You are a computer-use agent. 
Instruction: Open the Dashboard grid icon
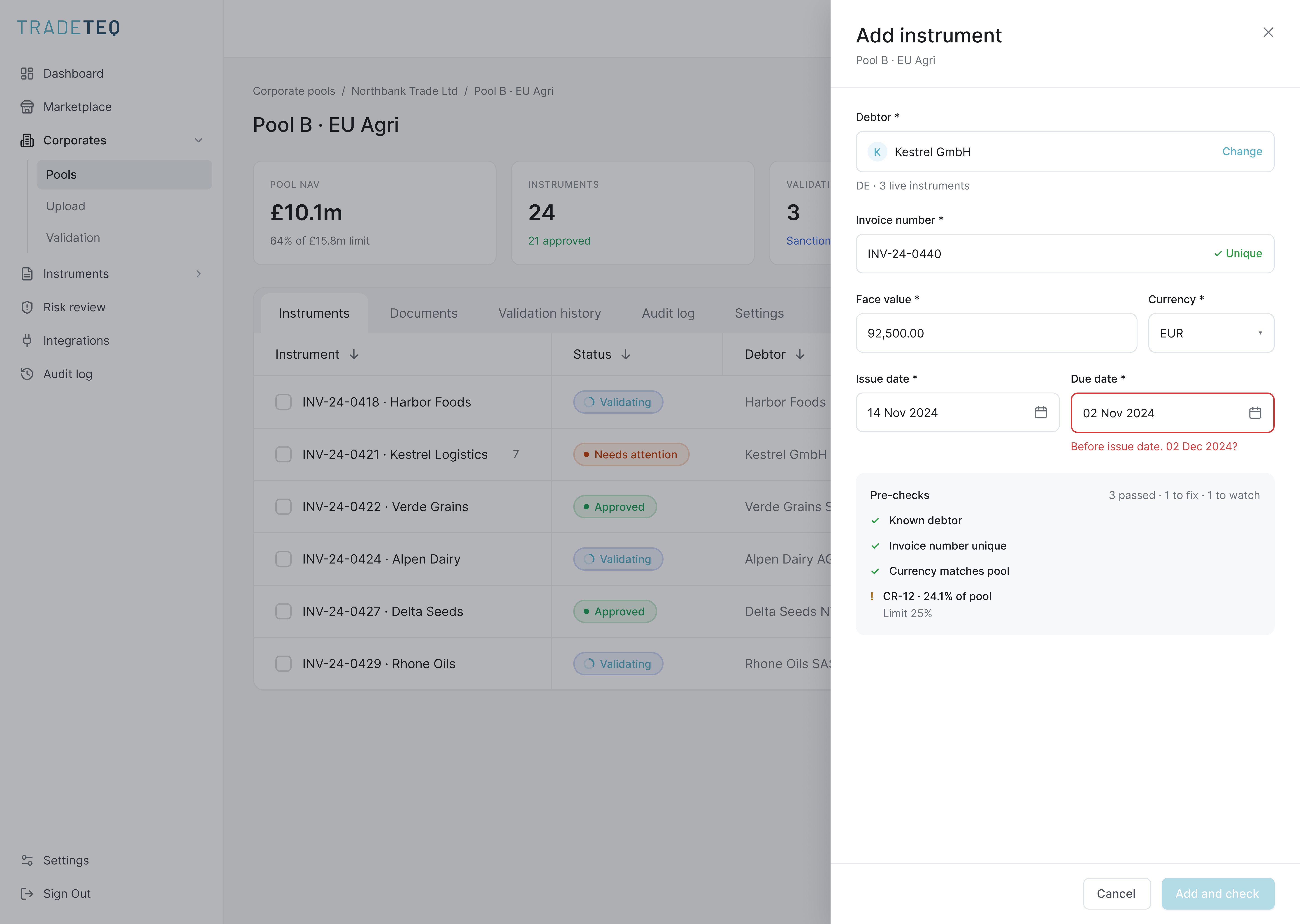(27, 73)
